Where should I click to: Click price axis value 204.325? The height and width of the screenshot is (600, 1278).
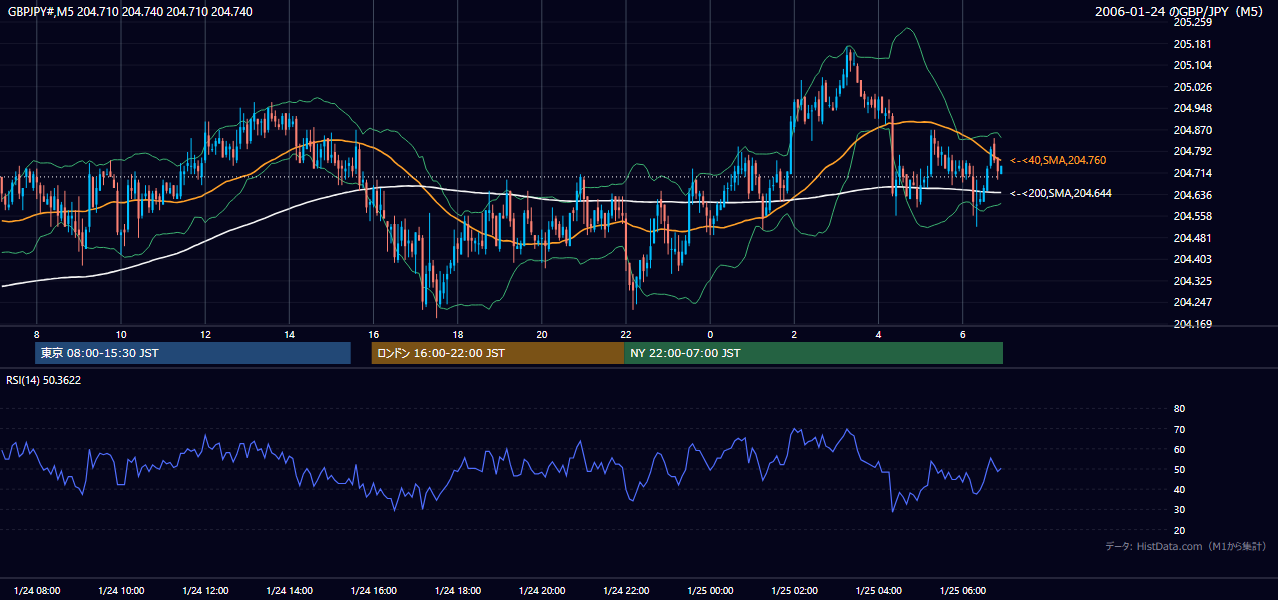point(1192,281)
